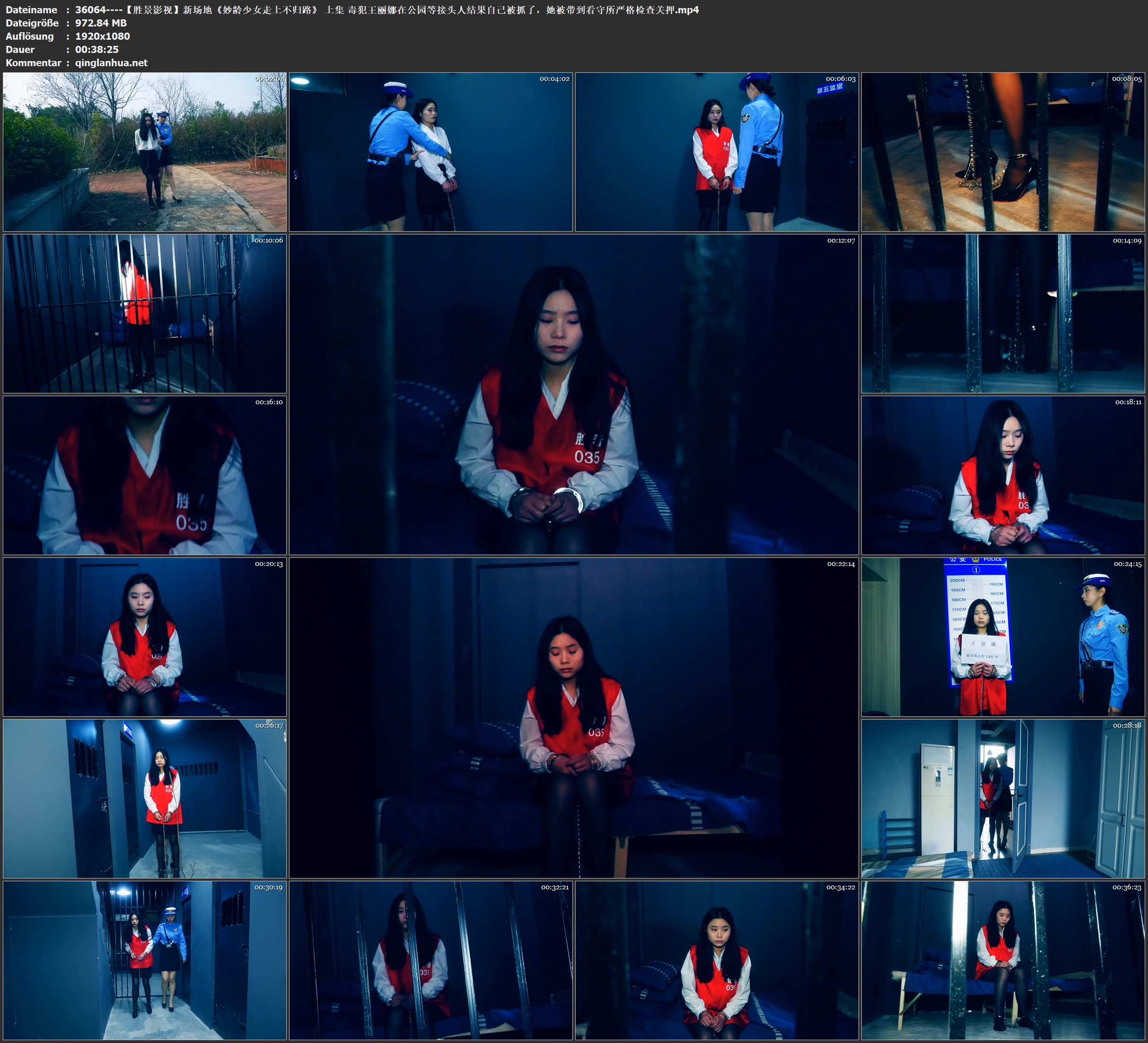1148x1043 pixels.
Task: Open the frame at 00:20:13
Action: (145, 637)
